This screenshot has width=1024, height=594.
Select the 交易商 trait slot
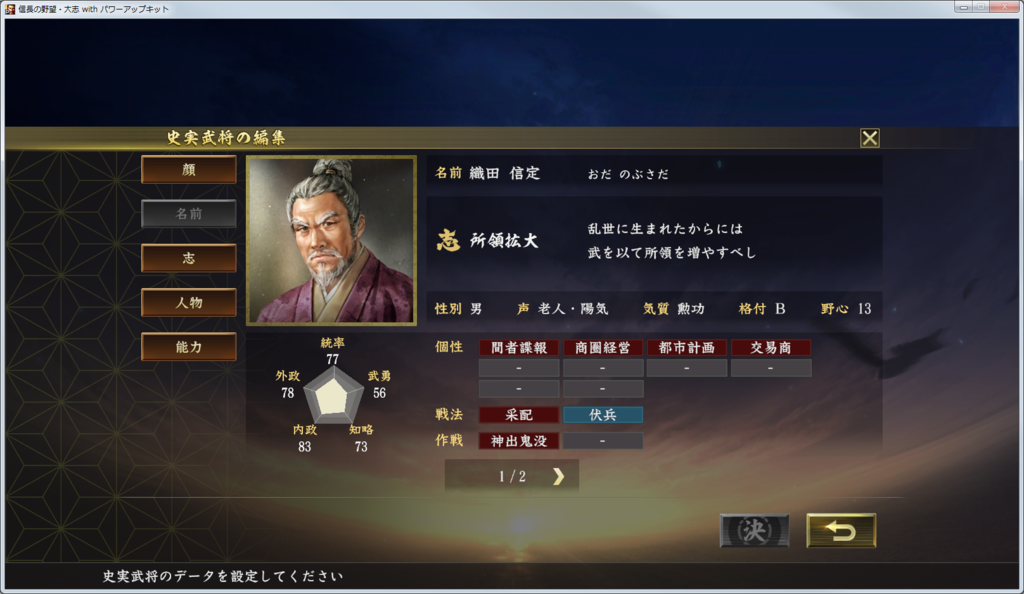(771, 348)
